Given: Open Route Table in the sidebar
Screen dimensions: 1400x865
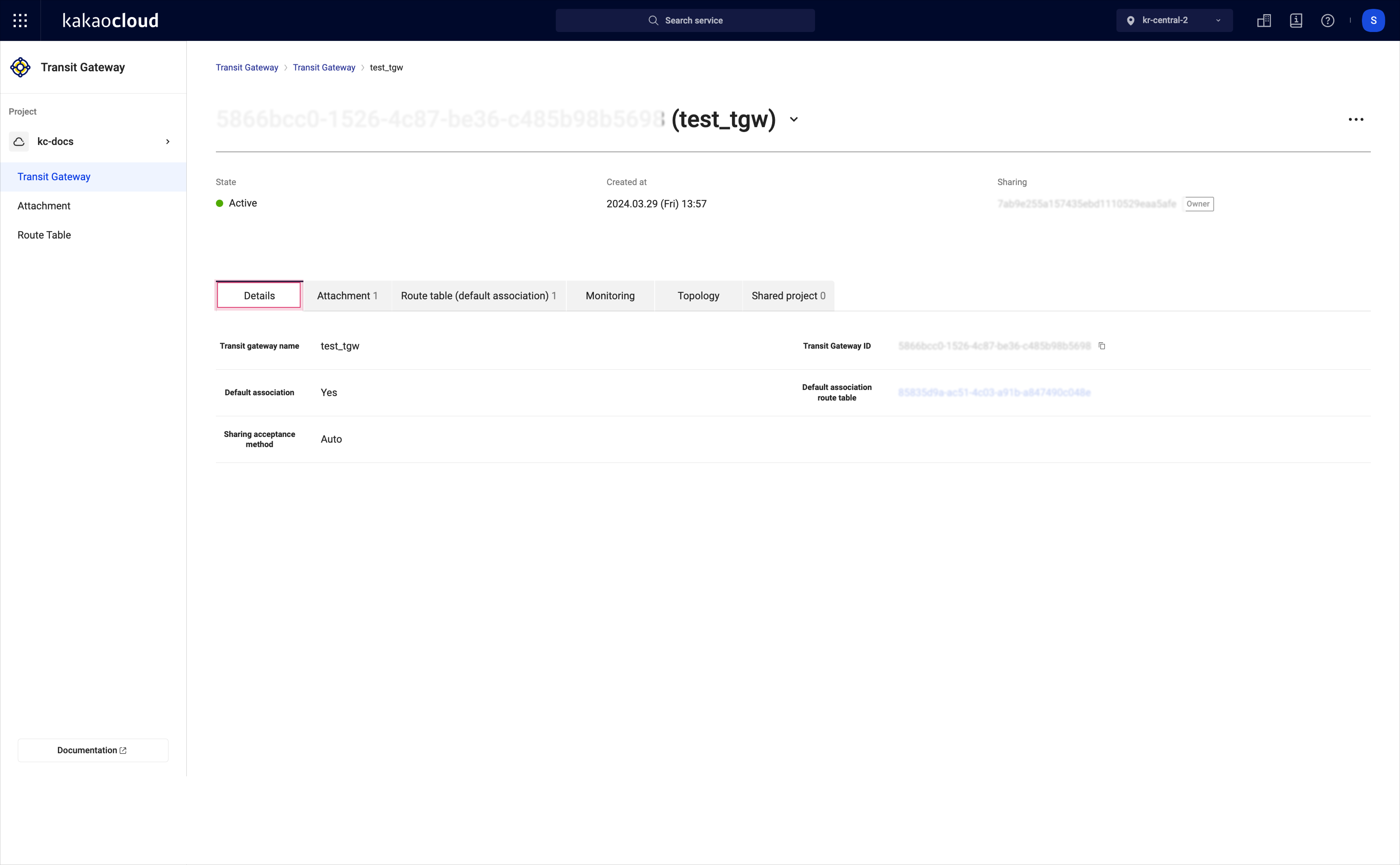Looking at the screenshot, I should click(x=93, y=235).
